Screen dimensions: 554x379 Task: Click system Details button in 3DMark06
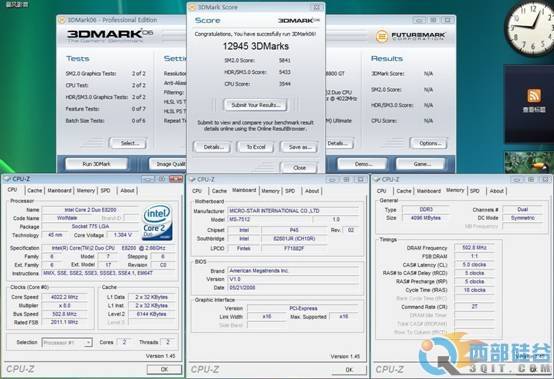coord(339,143)
